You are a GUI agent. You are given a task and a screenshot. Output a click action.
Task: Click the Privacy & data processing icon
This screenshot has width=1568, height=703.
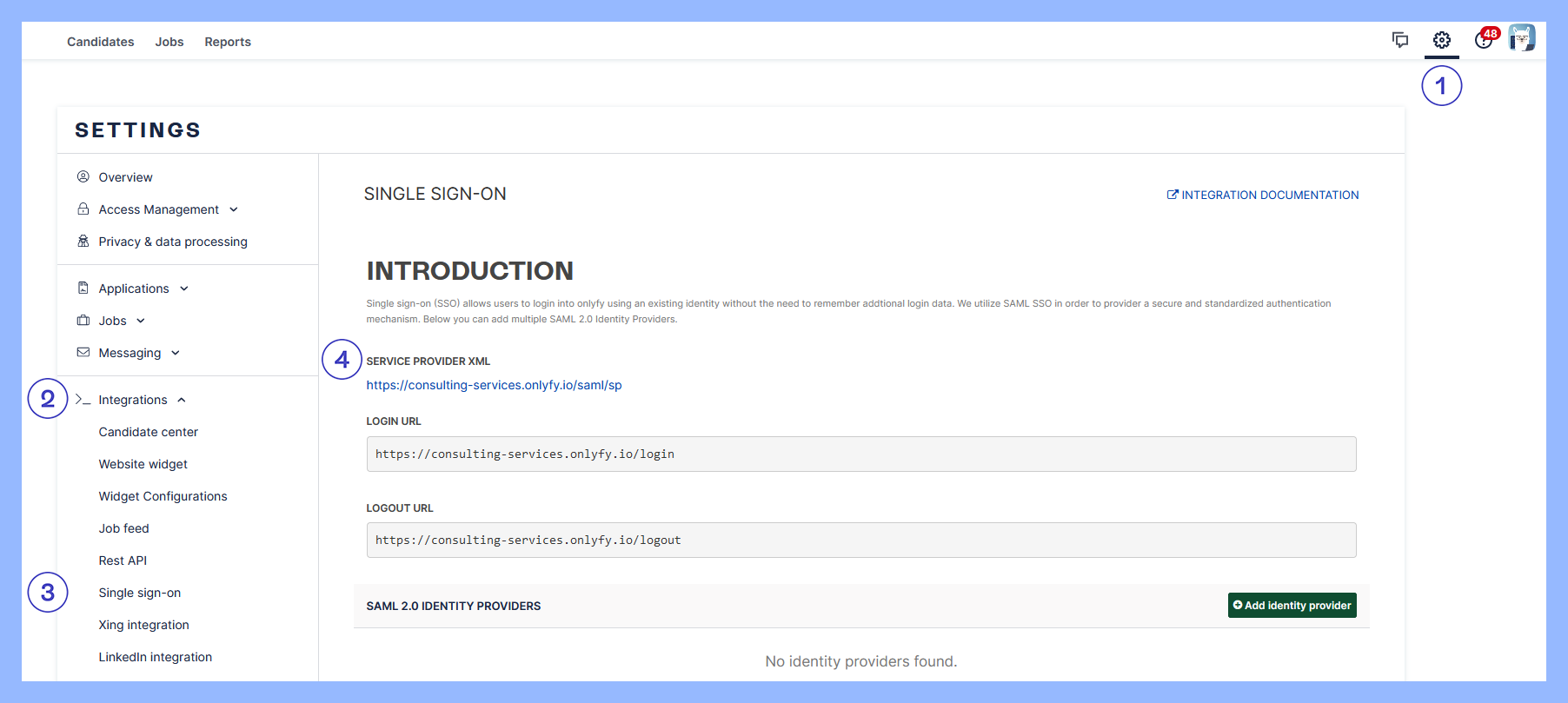pos(83,242)
